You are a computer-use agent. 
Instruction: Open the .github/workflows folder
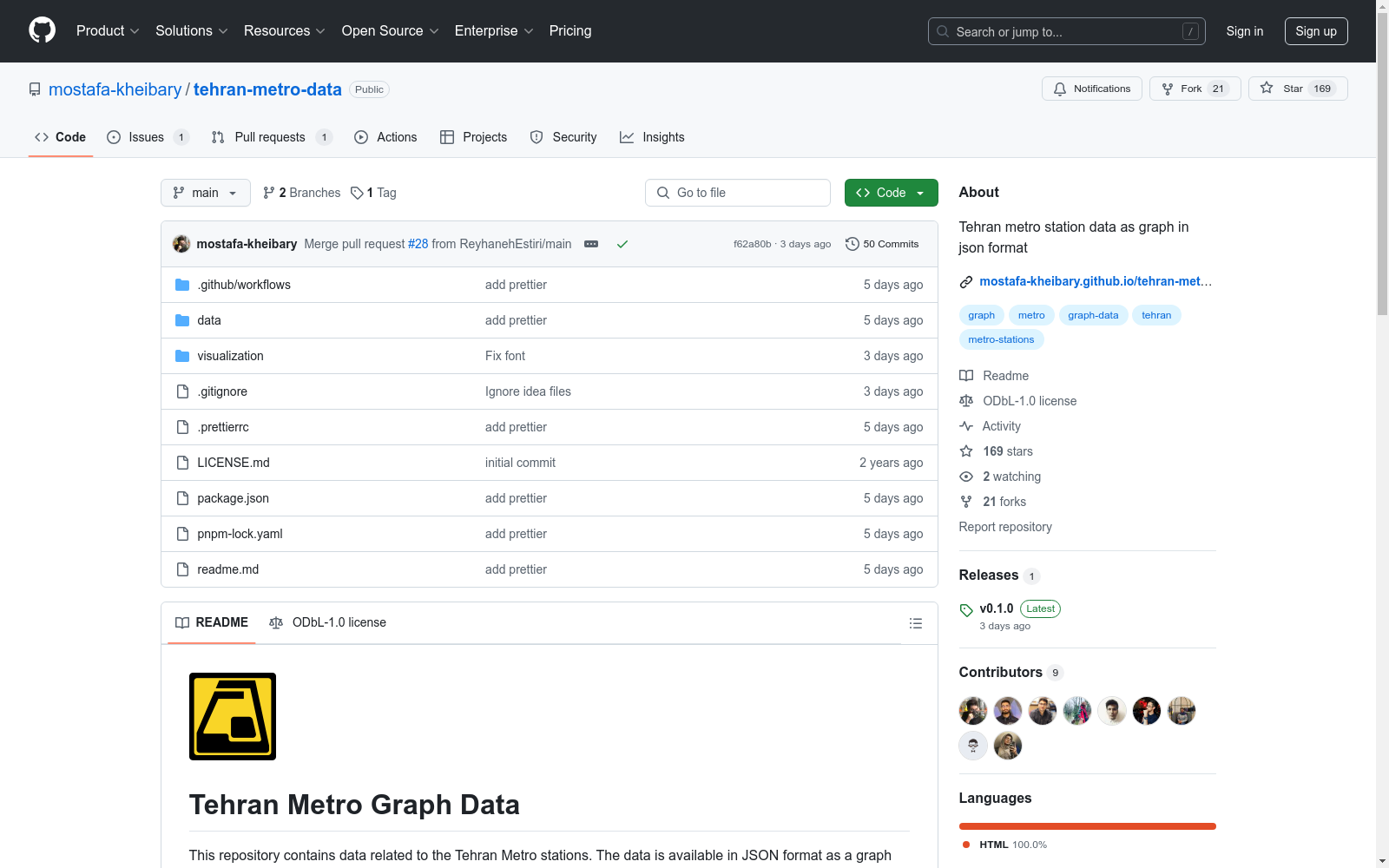pyautogui.click(x=244, y=285)
